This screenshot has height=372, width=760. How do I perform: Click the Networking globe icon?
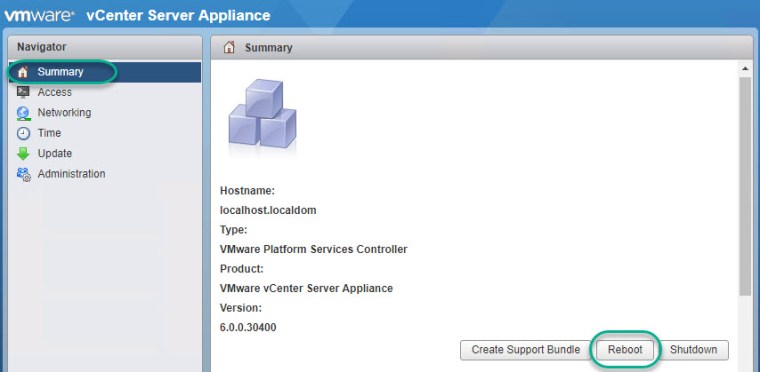coord(23,113)
